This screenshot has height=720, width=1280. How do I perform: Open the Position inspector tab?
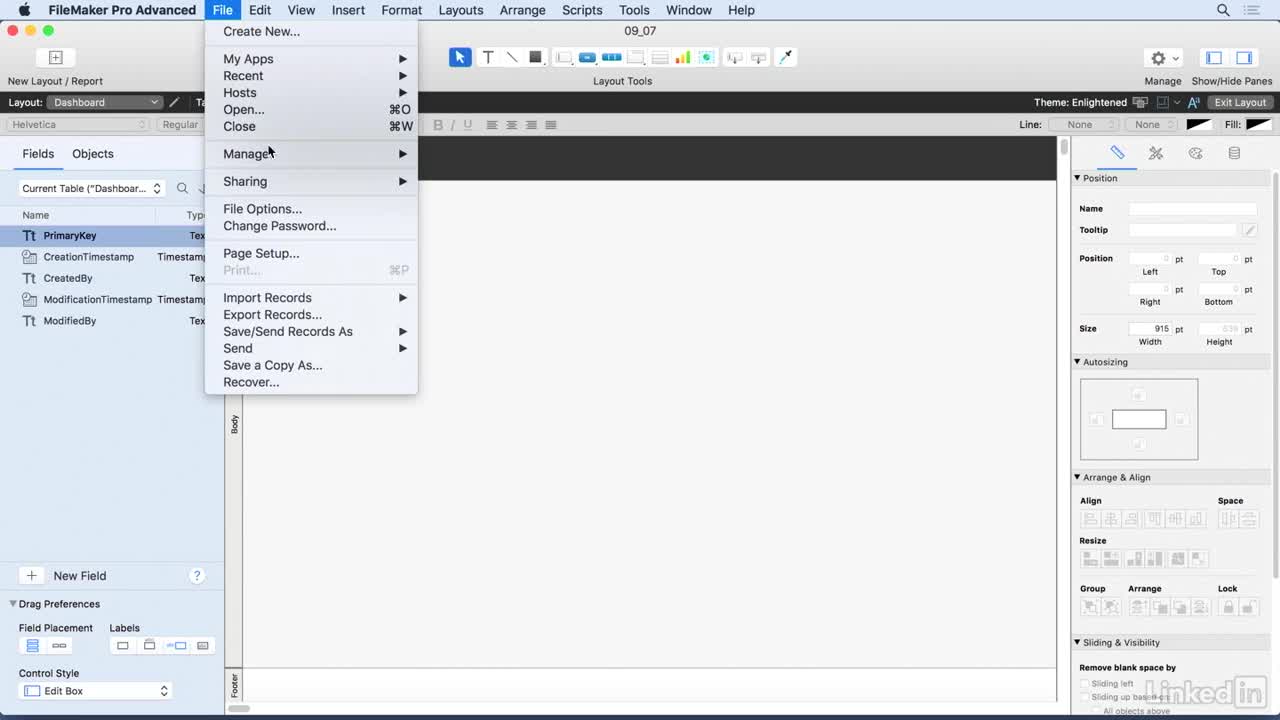point(1118,153)
